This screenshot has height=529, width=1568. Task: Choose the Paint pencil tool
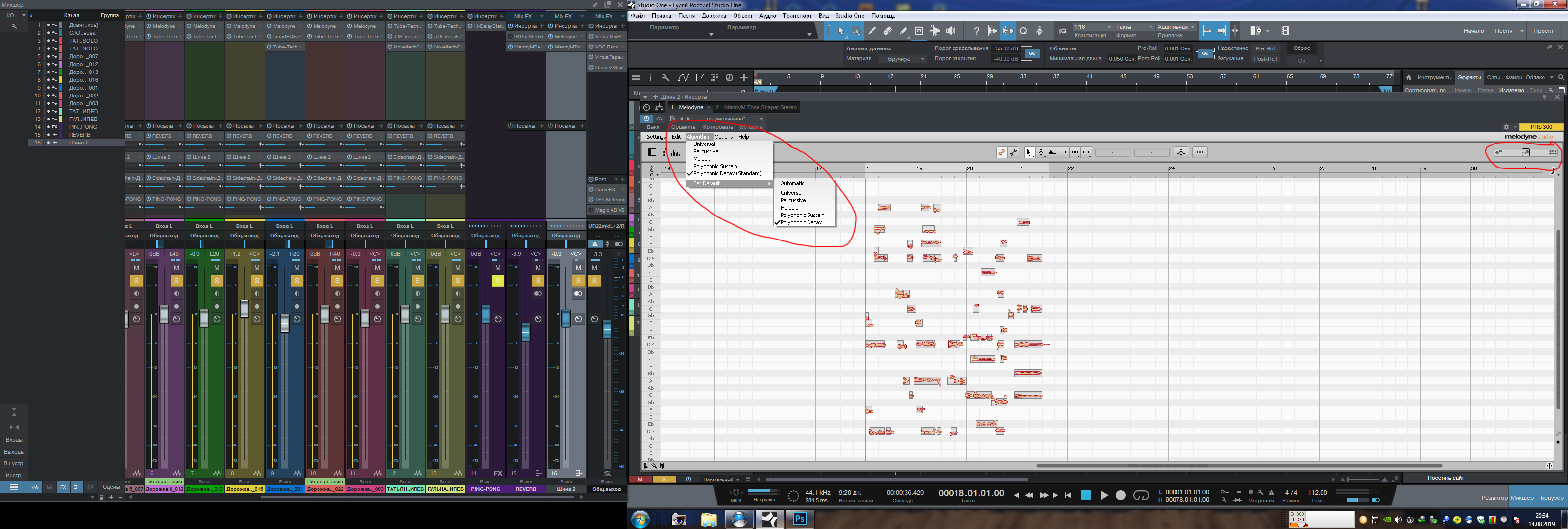point(903,31)
